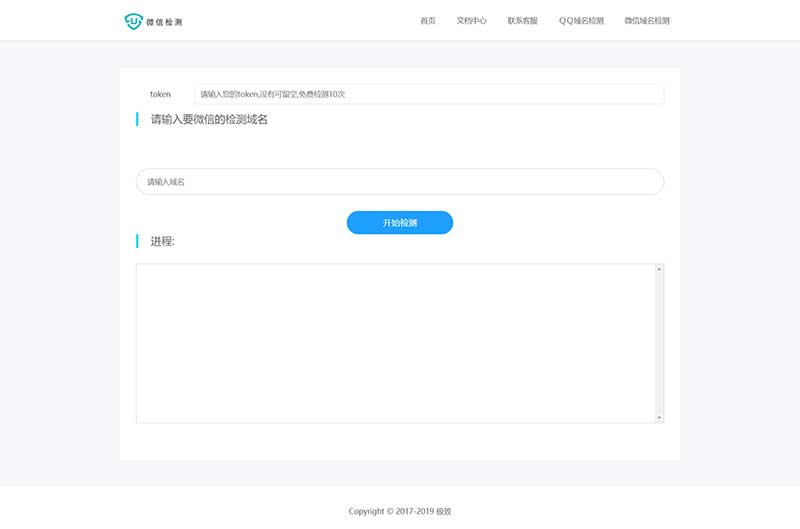Click the Copyright 2017-2019 footer text

click(400, 511)
